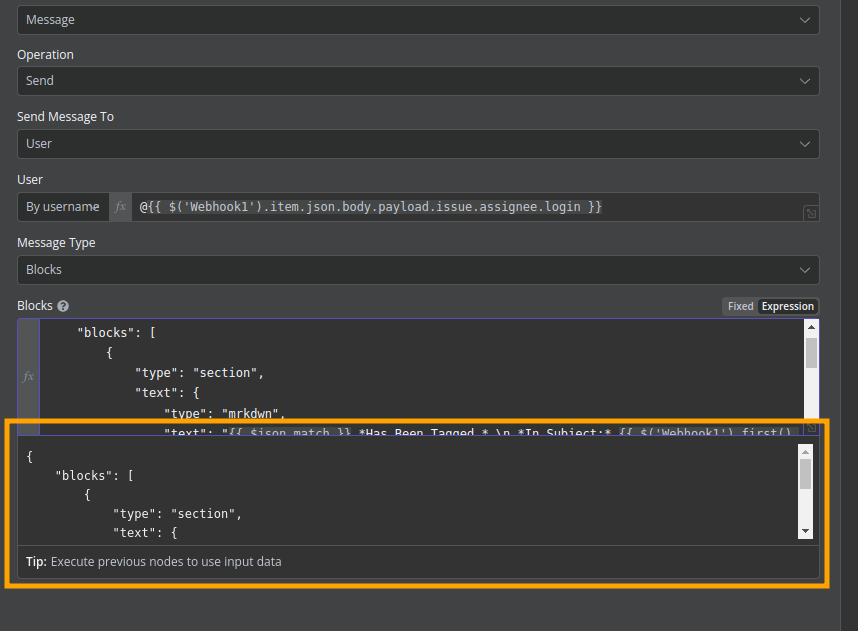
Task: Click the Message Type label
Action: click(56, 242)
